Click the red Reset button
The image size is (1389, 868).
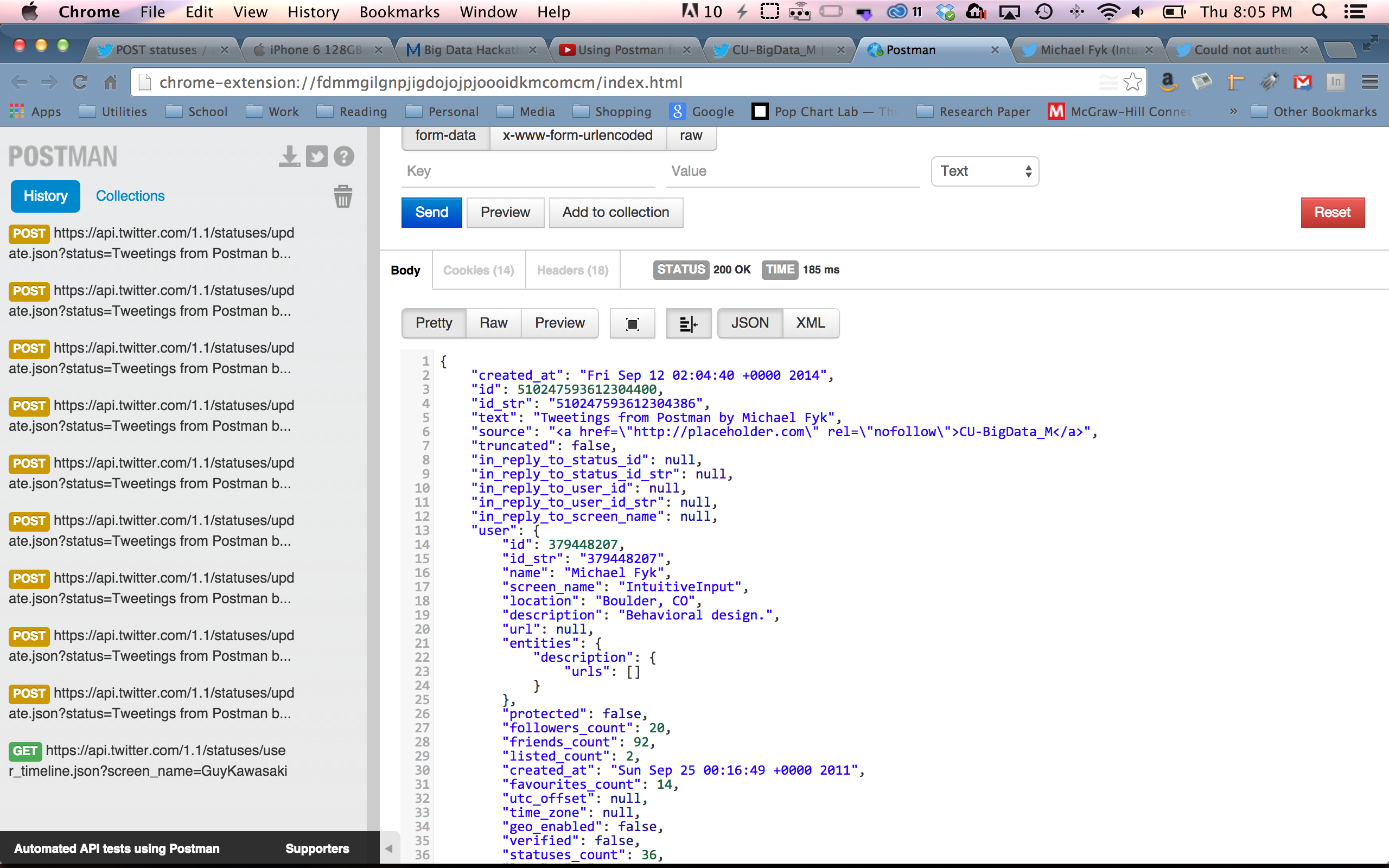coord(1331,213)
